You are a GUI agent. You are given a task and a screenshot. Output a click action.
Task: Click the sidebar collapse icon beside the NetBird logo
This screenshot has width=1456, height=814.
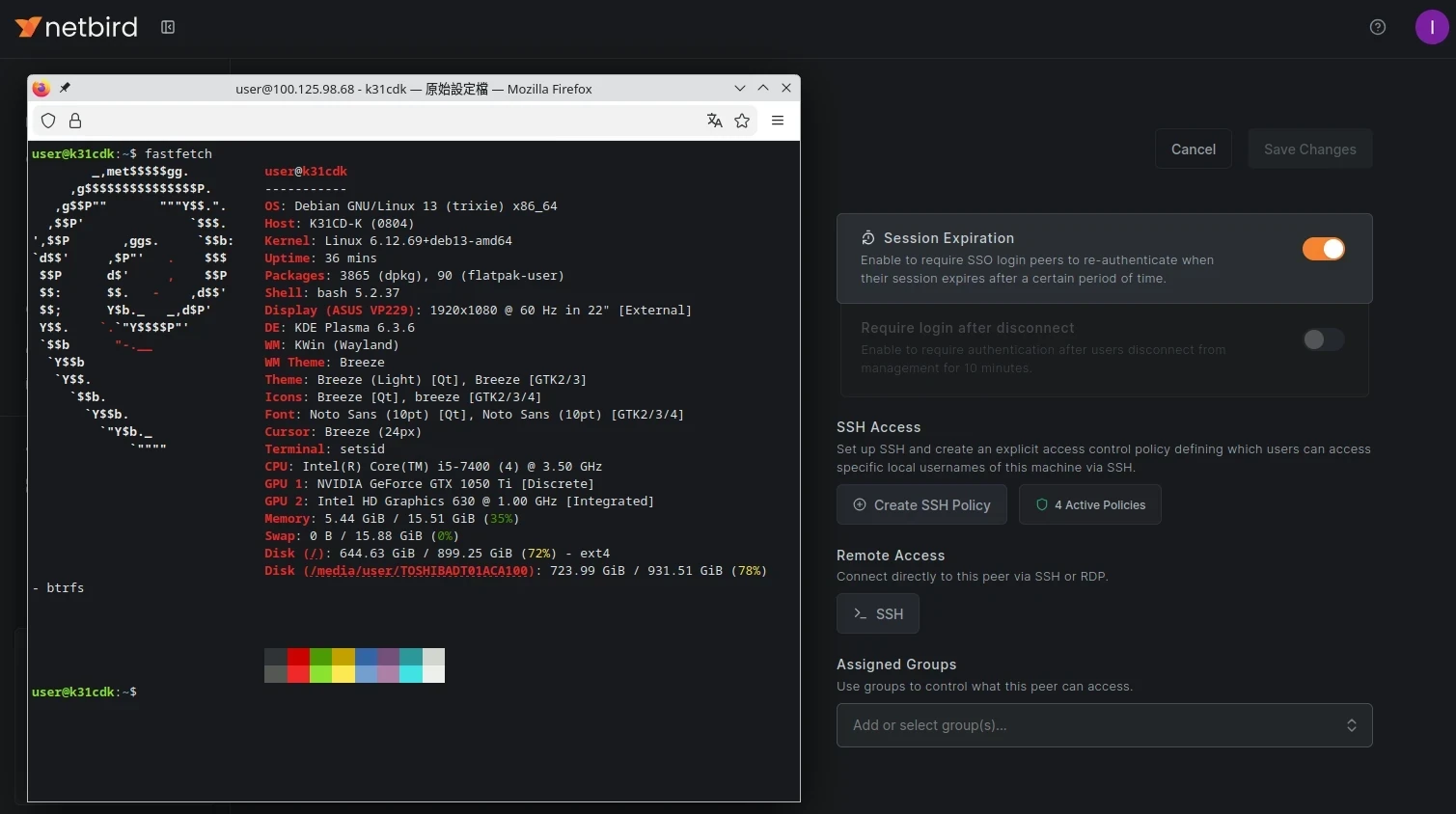click(x=167, y=27)
